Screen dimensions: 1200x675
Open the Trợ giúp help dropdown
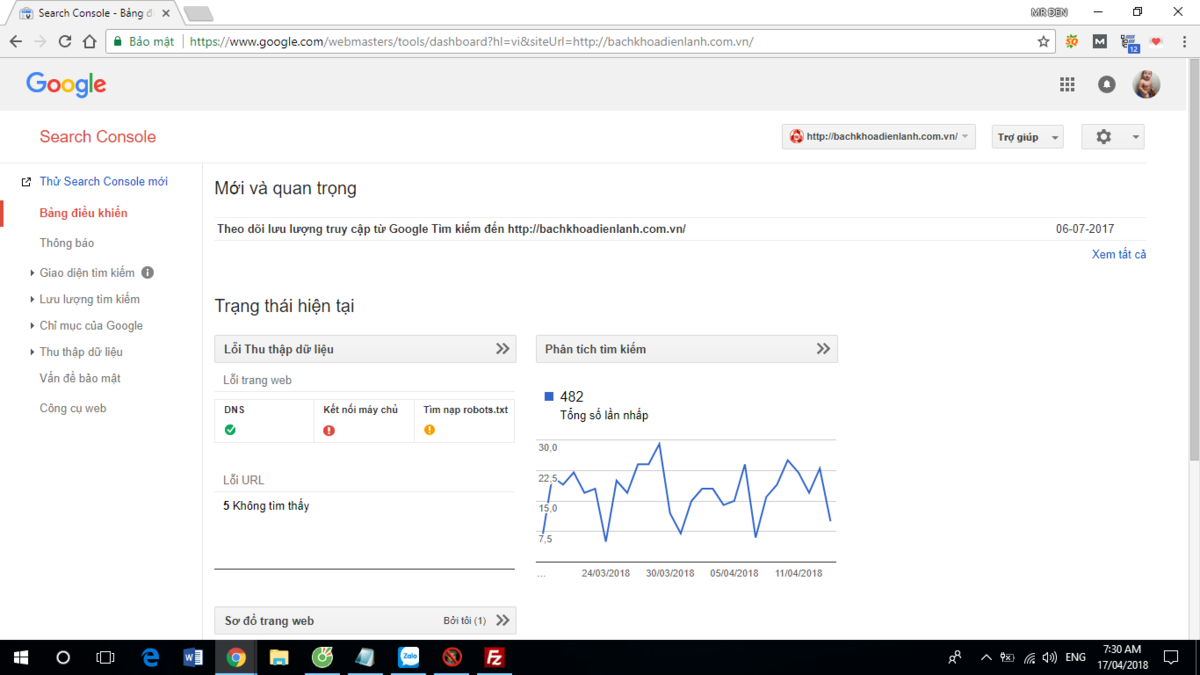(x=1027, y=137)
